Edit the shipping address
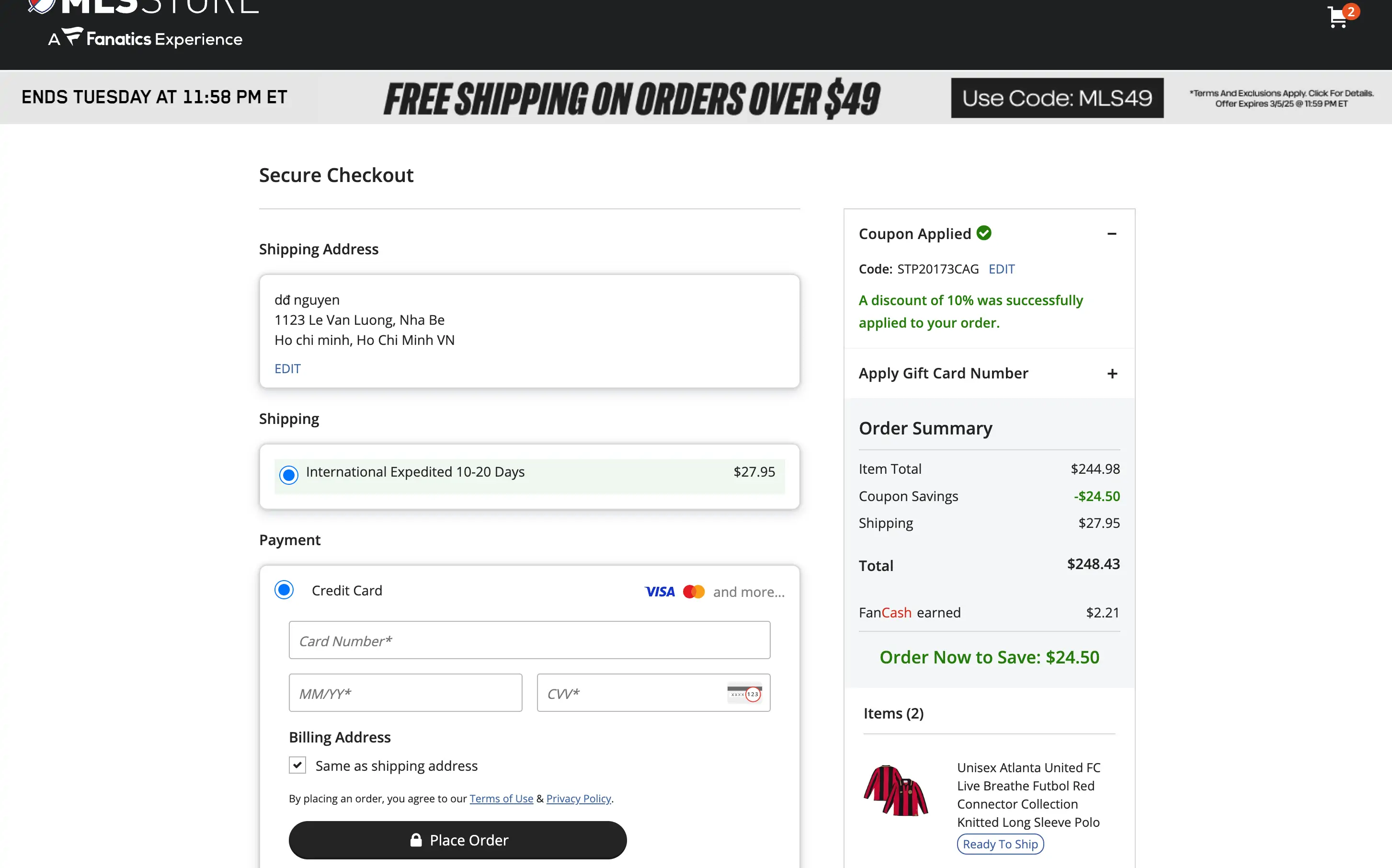This screenshot has height=868, width=1392. (x=287, y=368)
